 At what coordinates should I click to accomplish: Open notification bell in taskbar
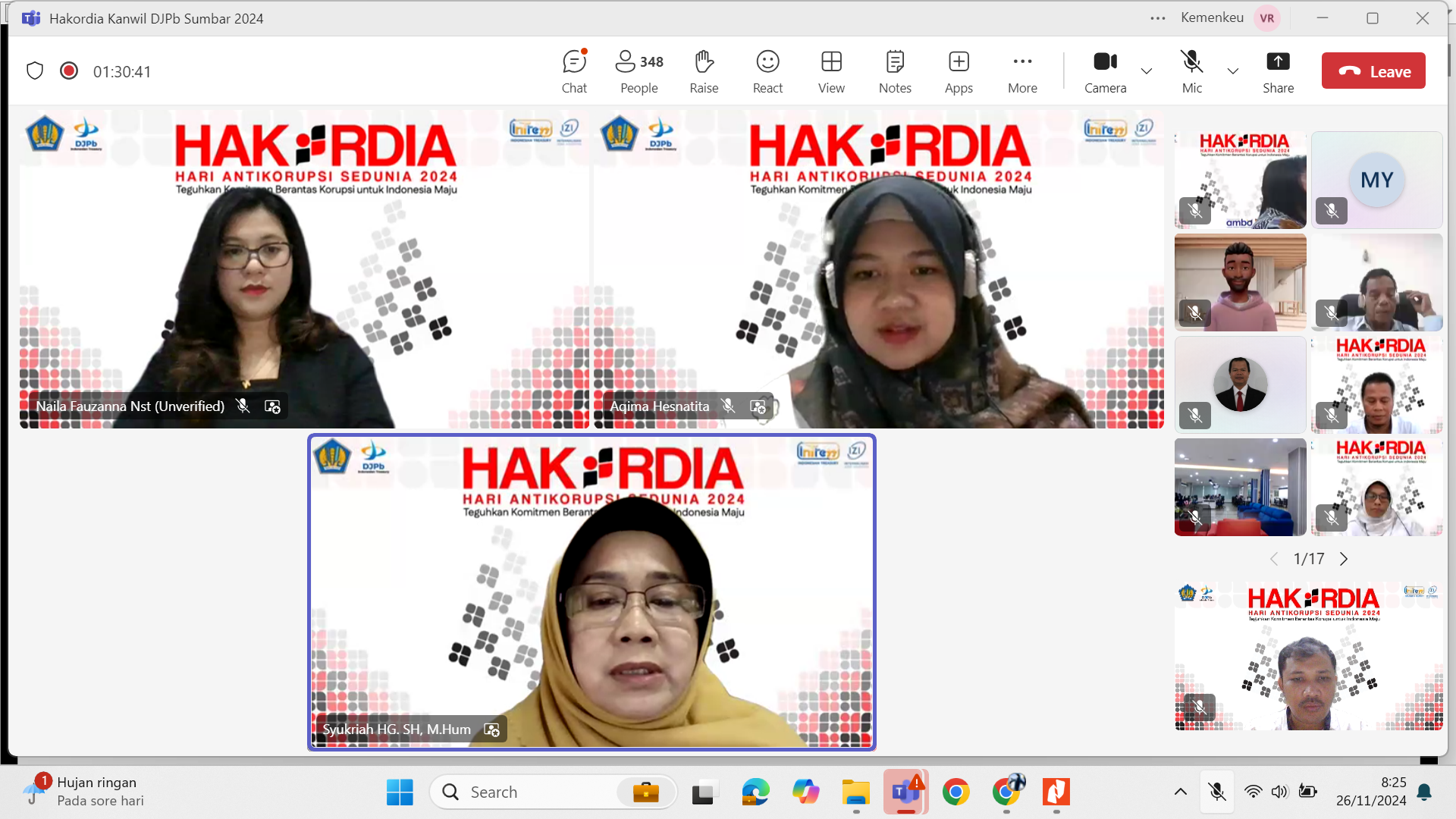click(1424, 792)
